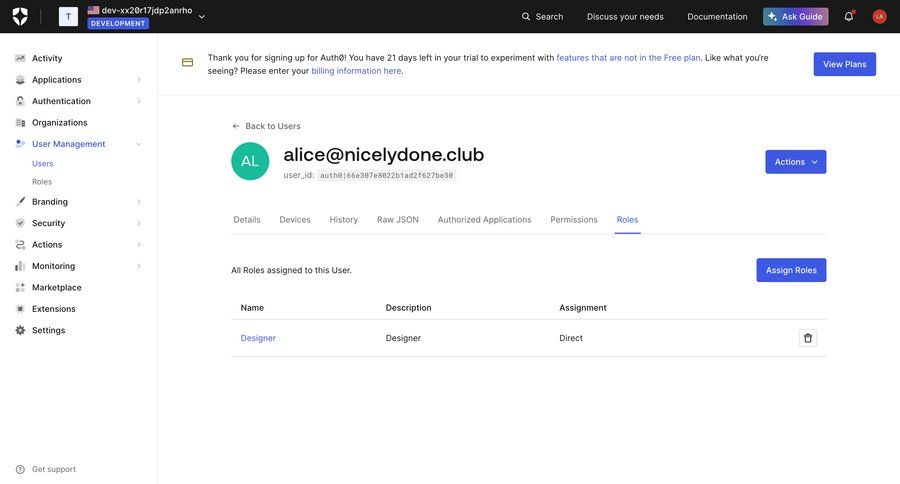Click the Organizations building icon
The height and width of the screenshot is (484, 900).
20,122
